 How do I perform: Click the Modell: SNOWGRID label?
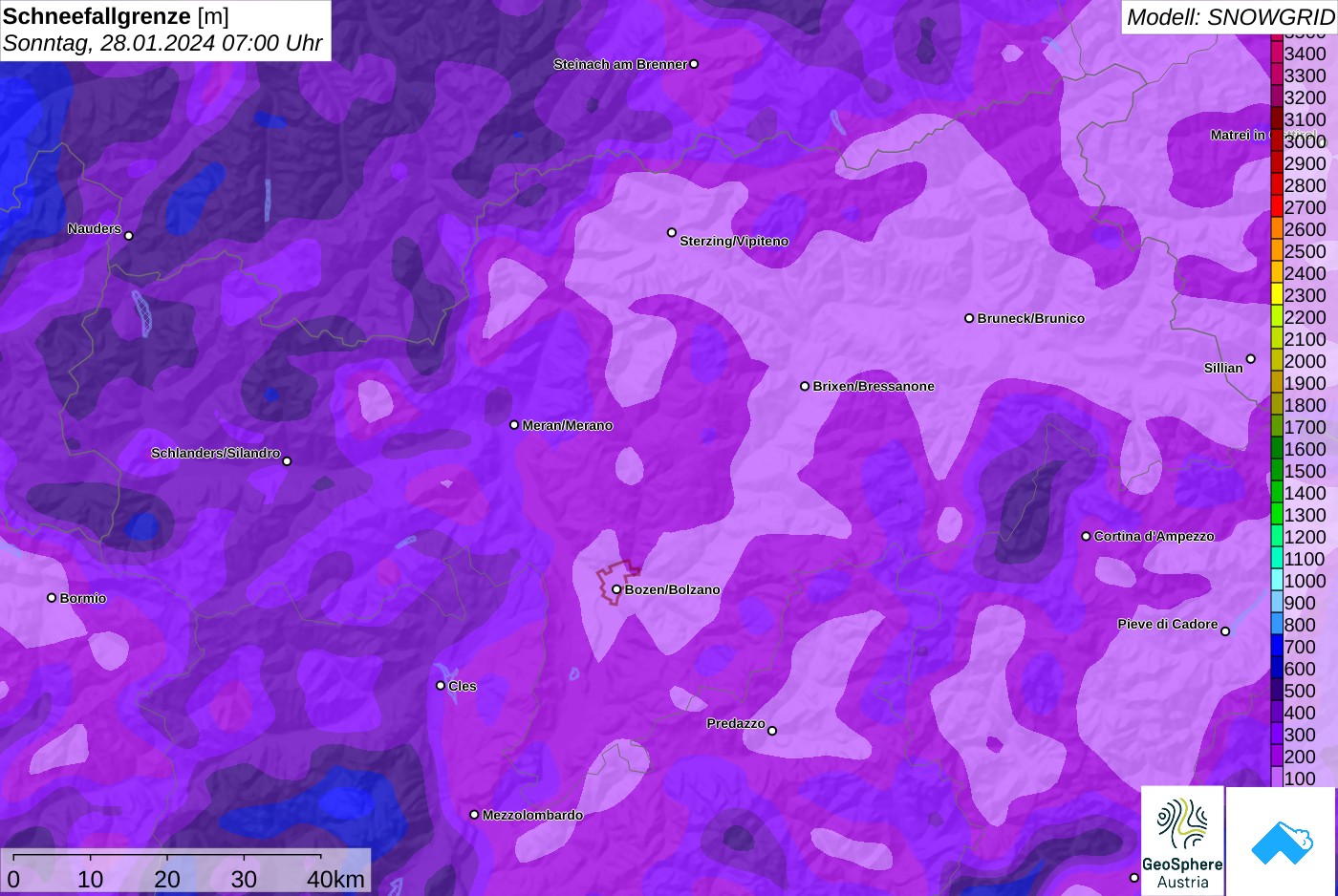1230,17
